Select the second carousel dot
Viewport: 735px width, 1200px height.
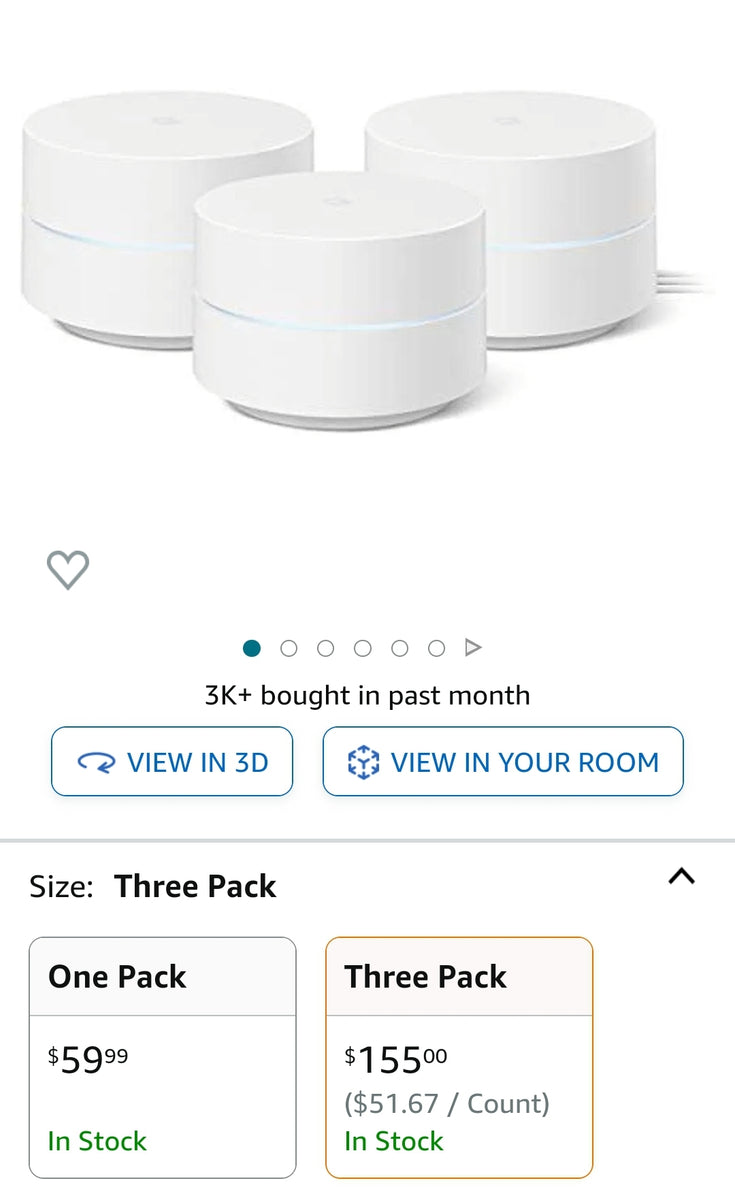pyautogui.click(x=289, y=648)
